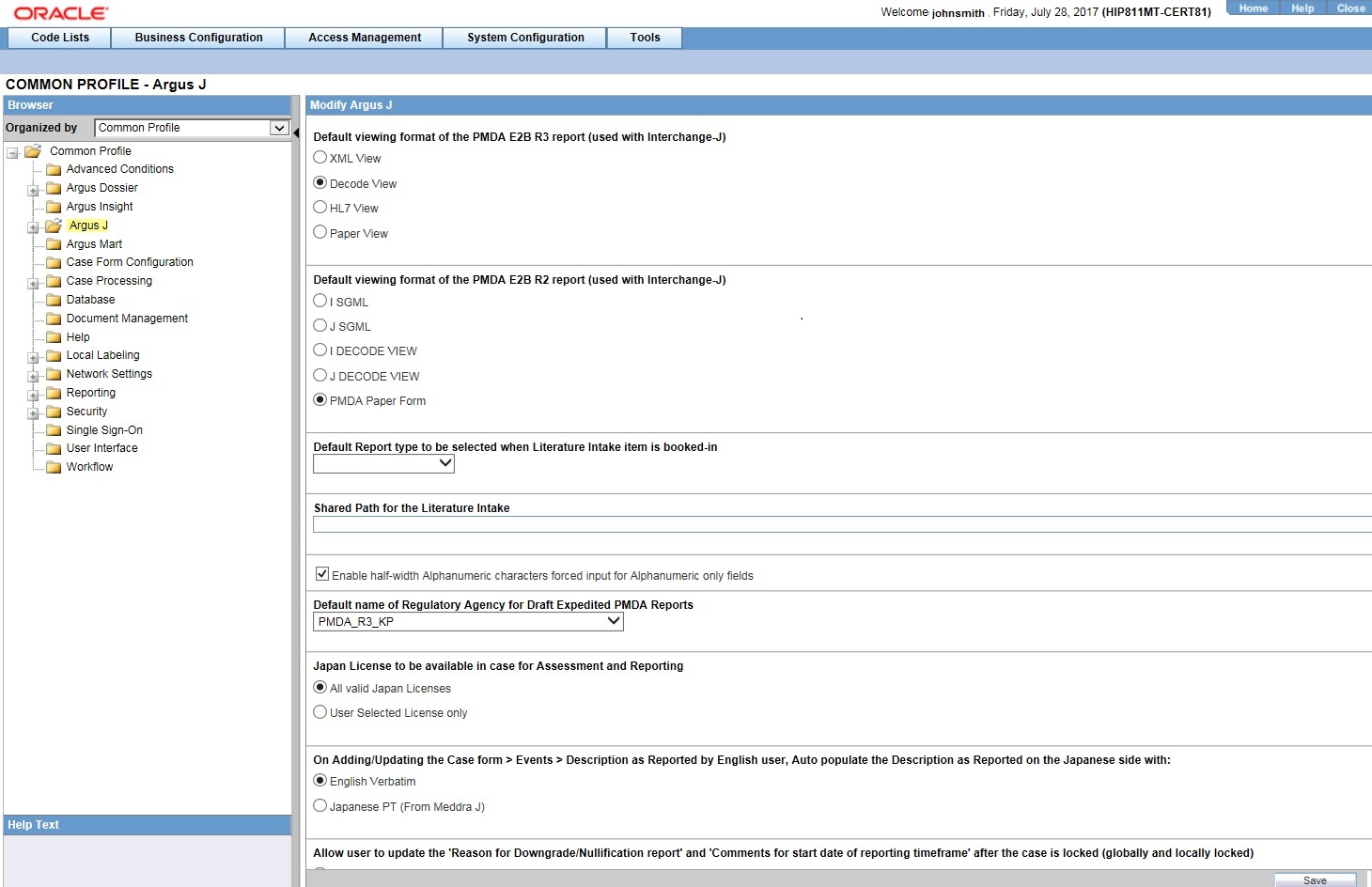This screenshot has height=887, width=1372.
Task: Toggle half-width Alphanumeric forced input checkbox
Action: click(322, 574)
